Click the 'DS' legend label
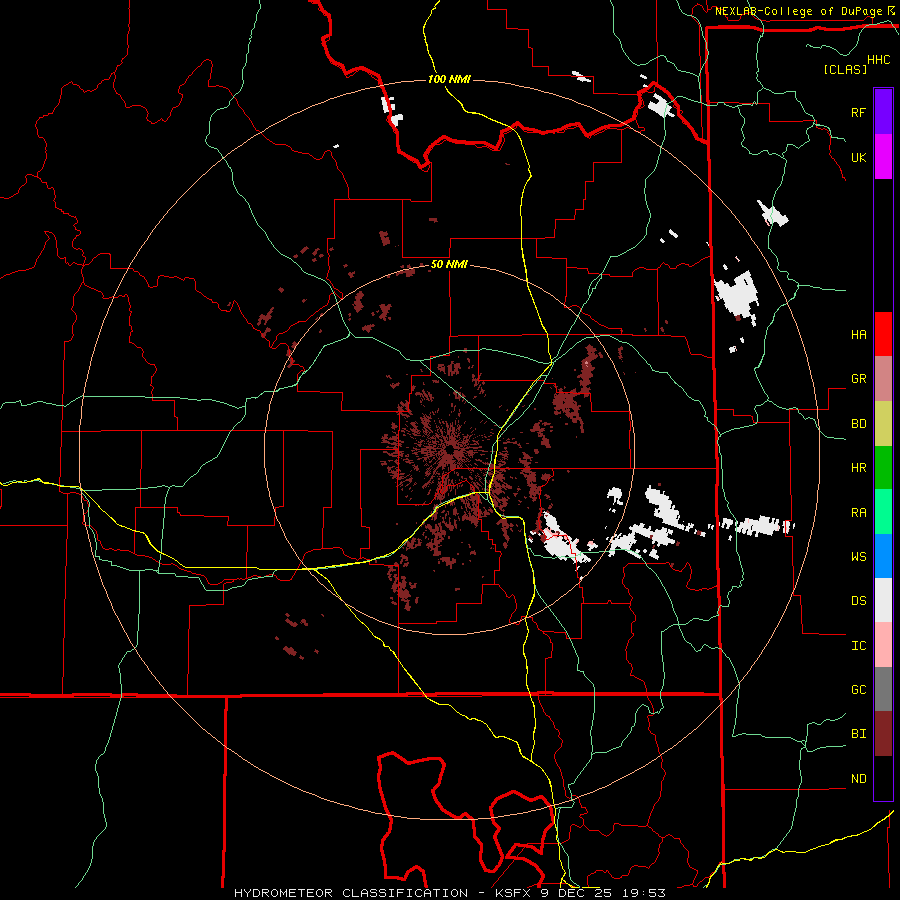This screenshot has width=900, height=900. pos(858,601)
